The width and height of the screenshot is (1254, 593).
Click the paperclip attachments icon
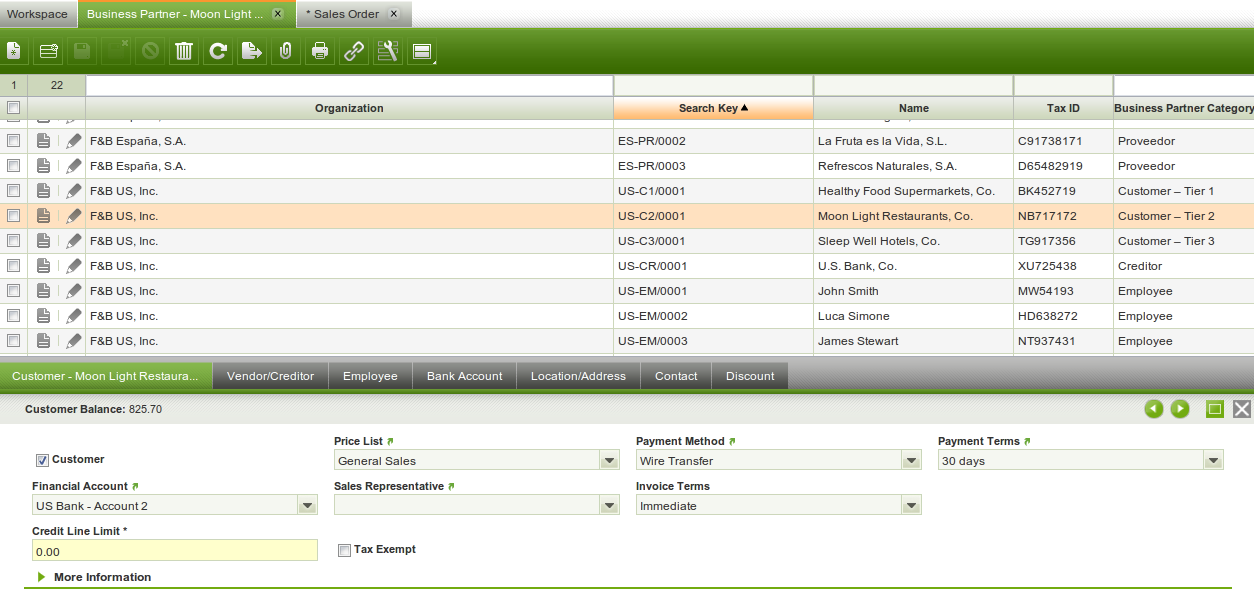click(285, 51)
